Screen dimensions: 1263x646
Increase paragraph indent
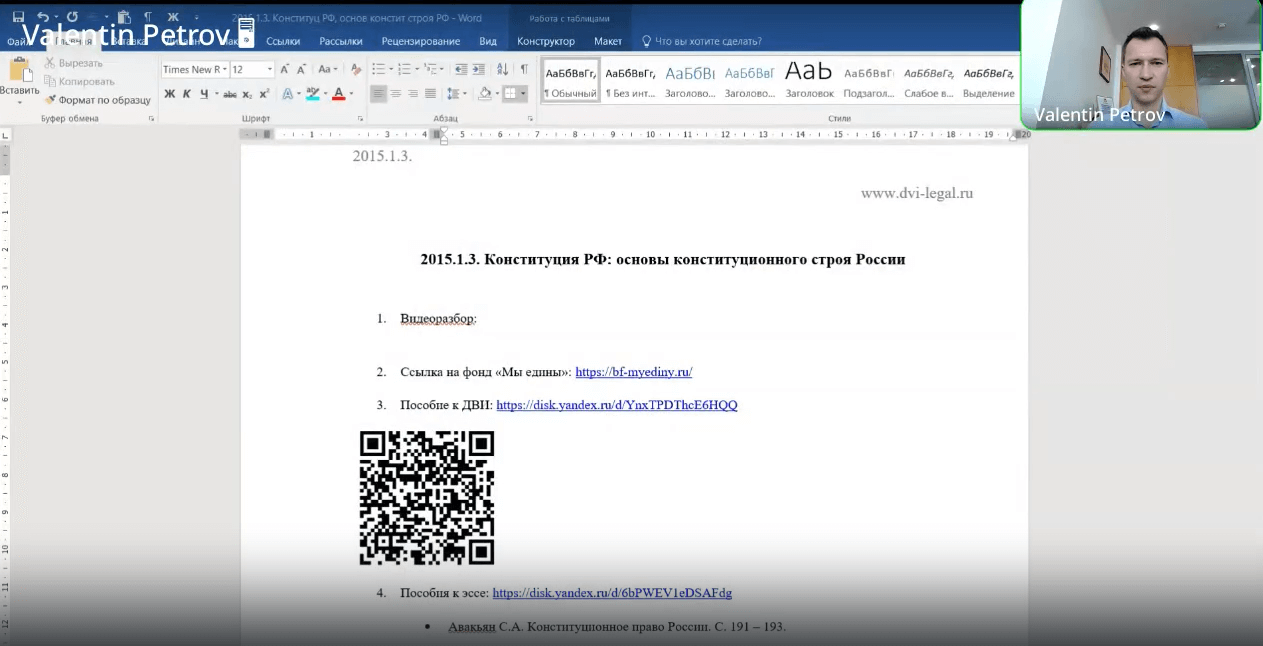(x=479, y=69)
